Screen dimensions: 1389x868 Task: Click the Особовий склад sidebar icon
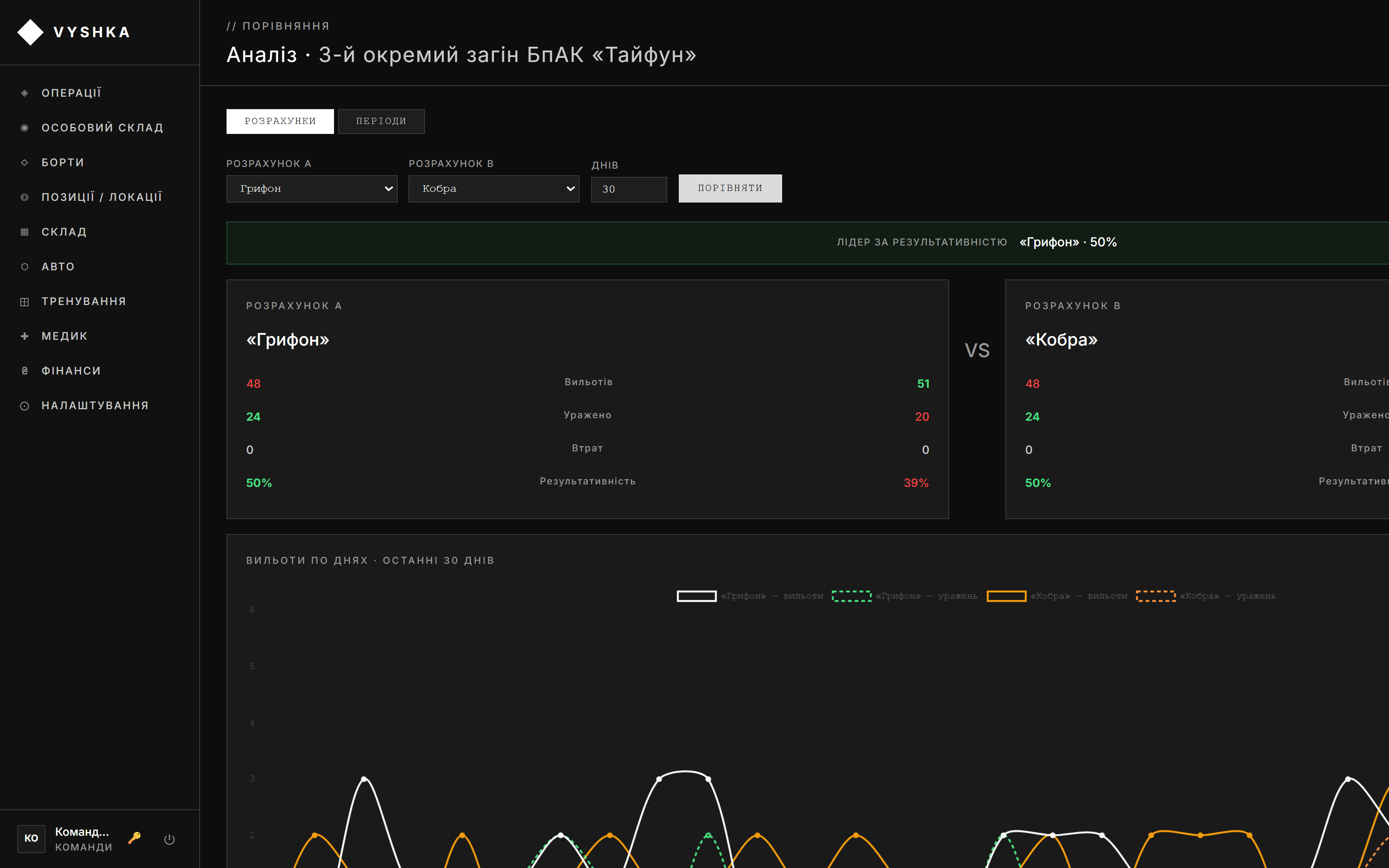click(25, 128)
